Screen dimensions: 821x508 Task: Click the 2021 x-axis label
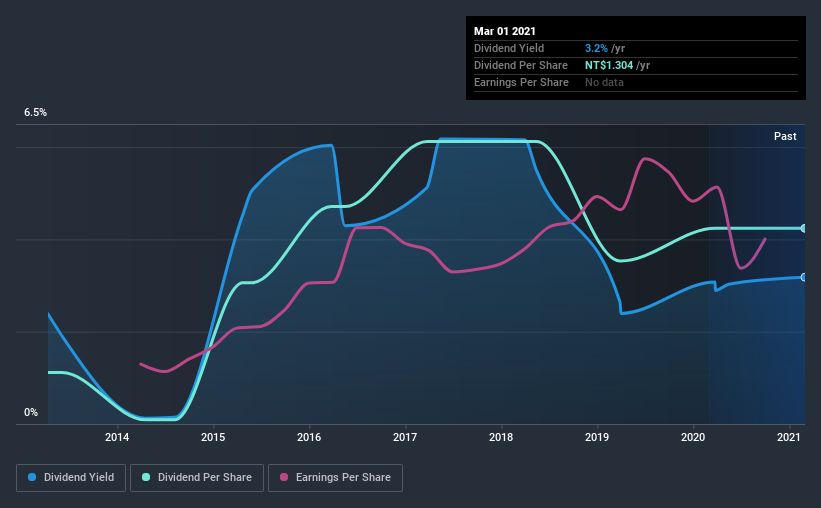[x=789, y=437]
